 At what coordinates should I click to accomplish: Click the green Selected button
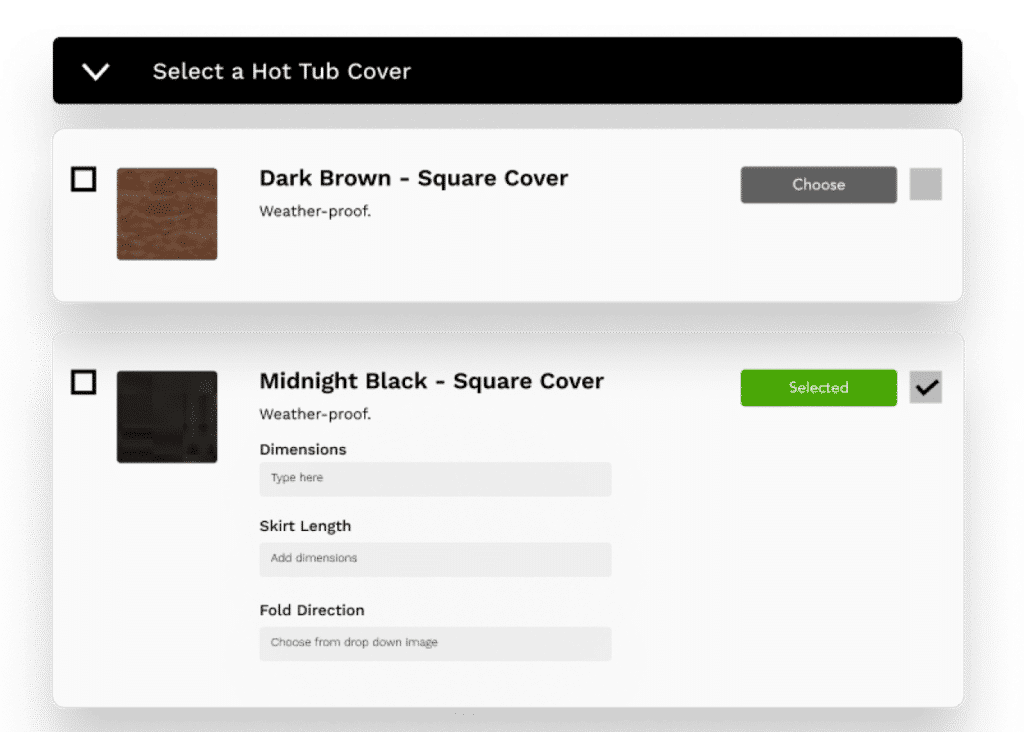[818, 388]
